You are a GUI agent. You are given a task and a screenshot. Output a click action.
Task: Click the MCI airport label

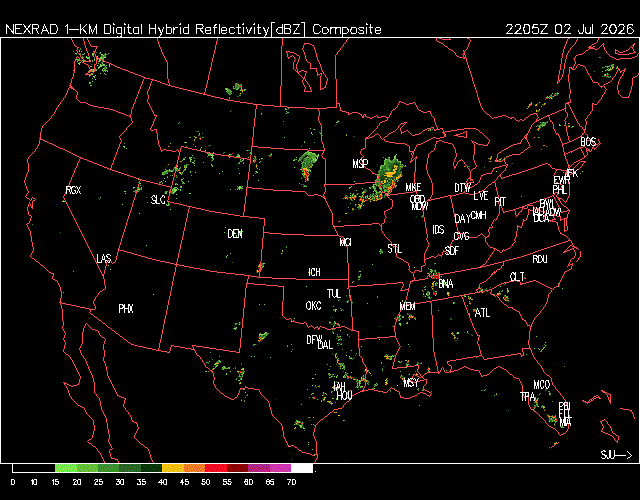tap(345, 242)
